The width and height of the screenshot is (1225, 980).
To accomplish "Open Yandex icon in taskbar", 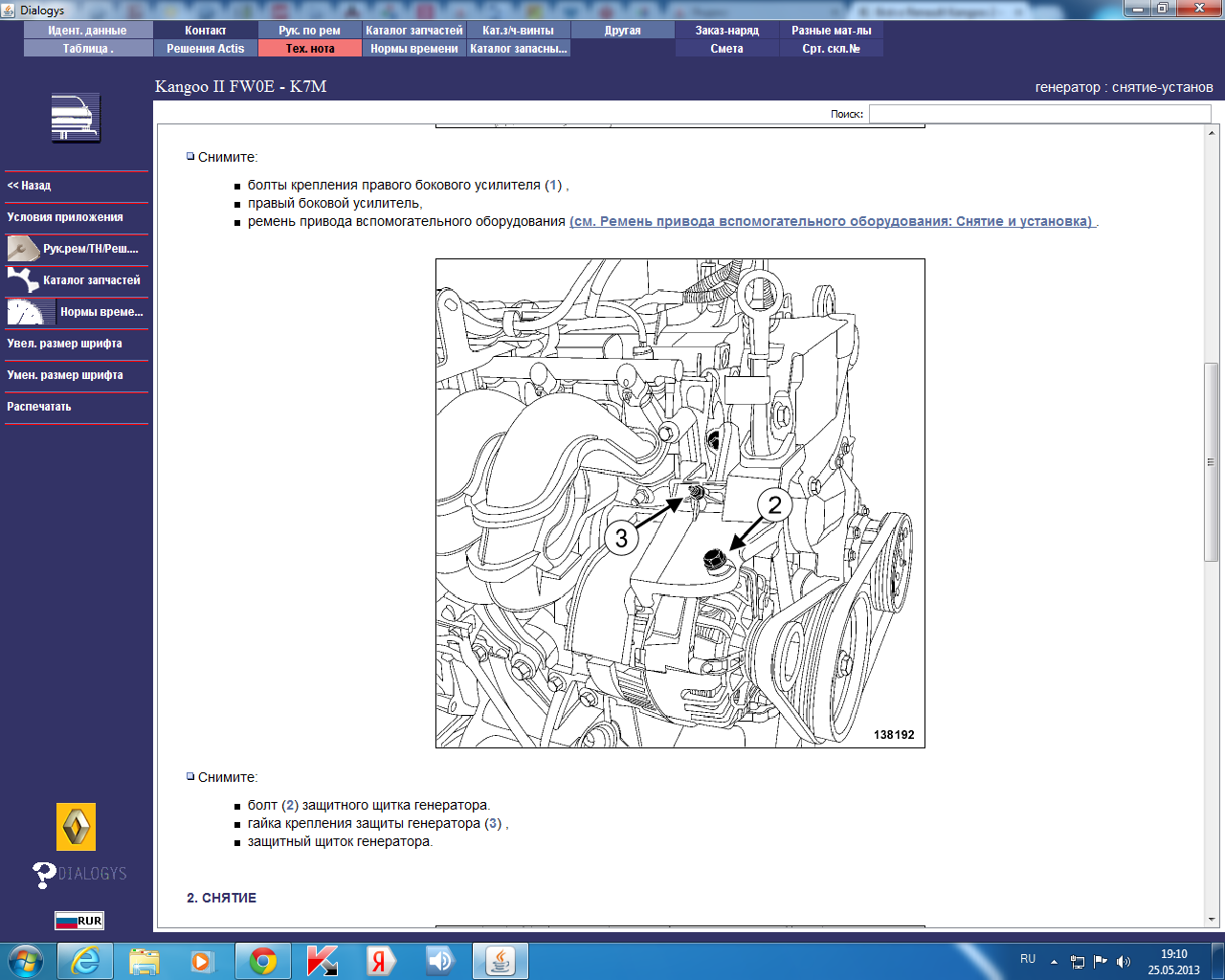I will tap(381, 961).
